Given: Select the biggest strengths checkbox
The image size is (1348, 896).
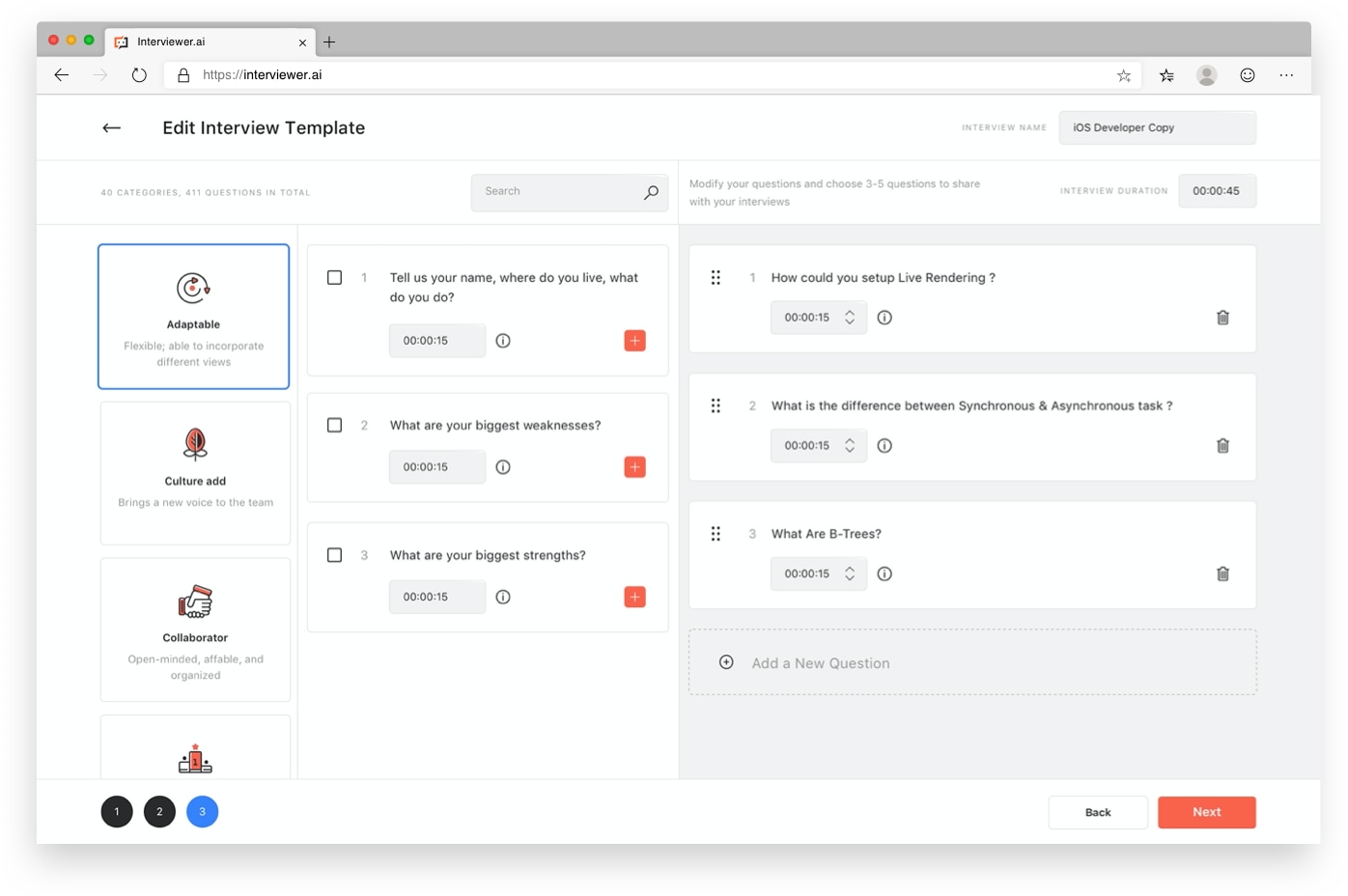Looking at the screenshot, I should [335, 555].
